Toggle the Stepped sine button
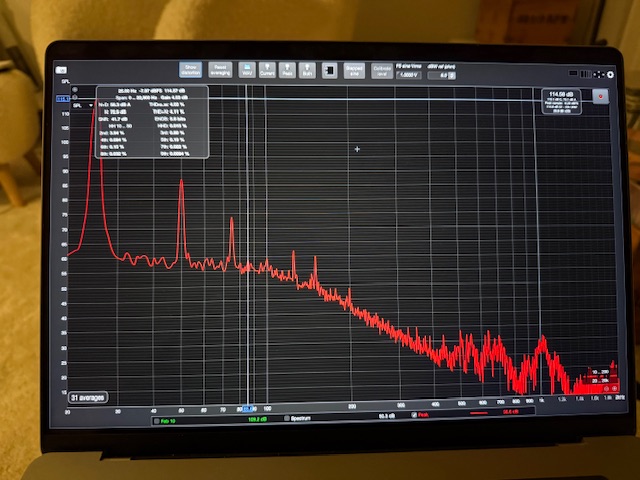Image resolution: width=640 pixels, height=480 pixels. pos(354,70)
